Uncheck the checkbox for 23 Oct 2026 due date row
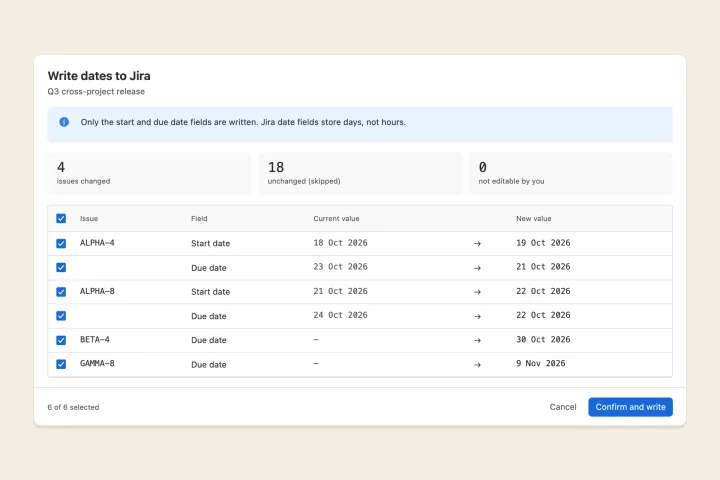This screenshot has width=720, height=480. click(x=61, y=267)
